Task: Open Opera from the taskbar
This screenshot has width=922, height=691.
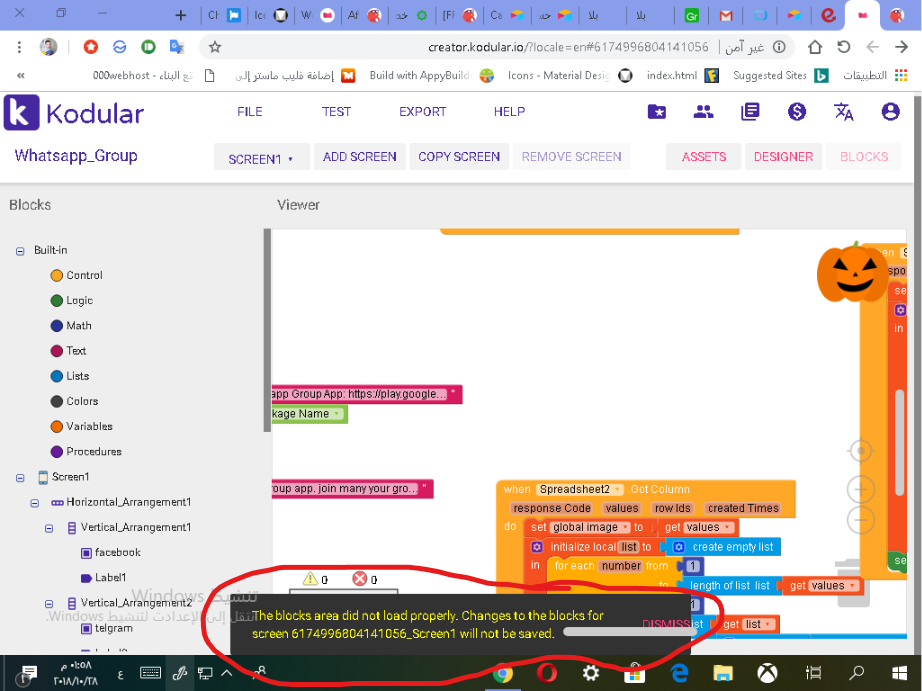Action: coord(547,673)
